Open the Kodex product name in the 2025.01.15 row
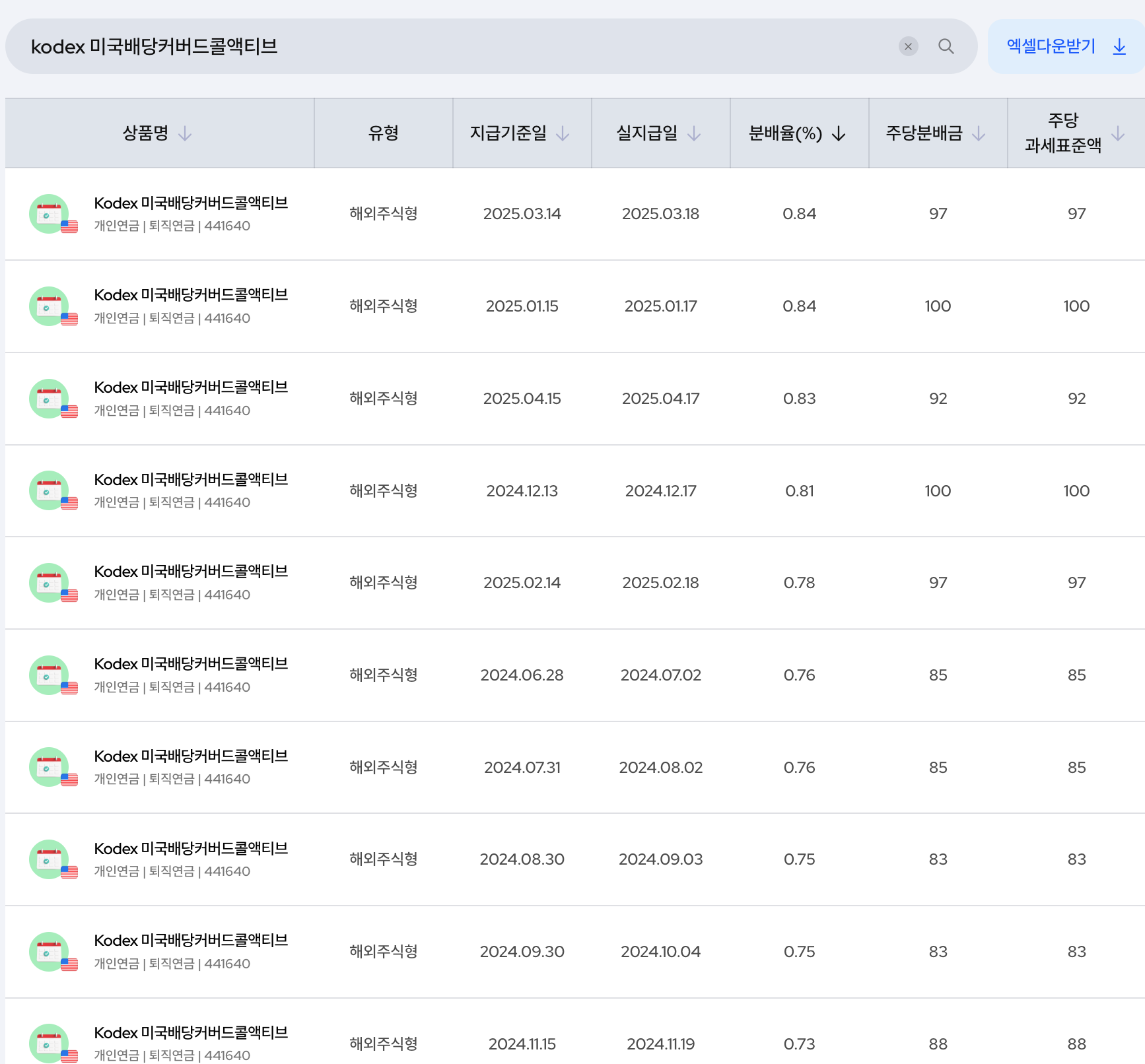 click(x=191, y=295)
